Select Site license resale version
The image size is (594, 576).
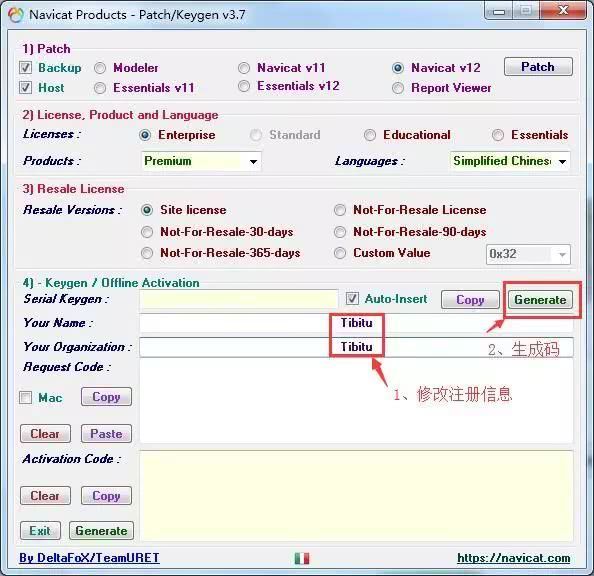pos(147,210)
